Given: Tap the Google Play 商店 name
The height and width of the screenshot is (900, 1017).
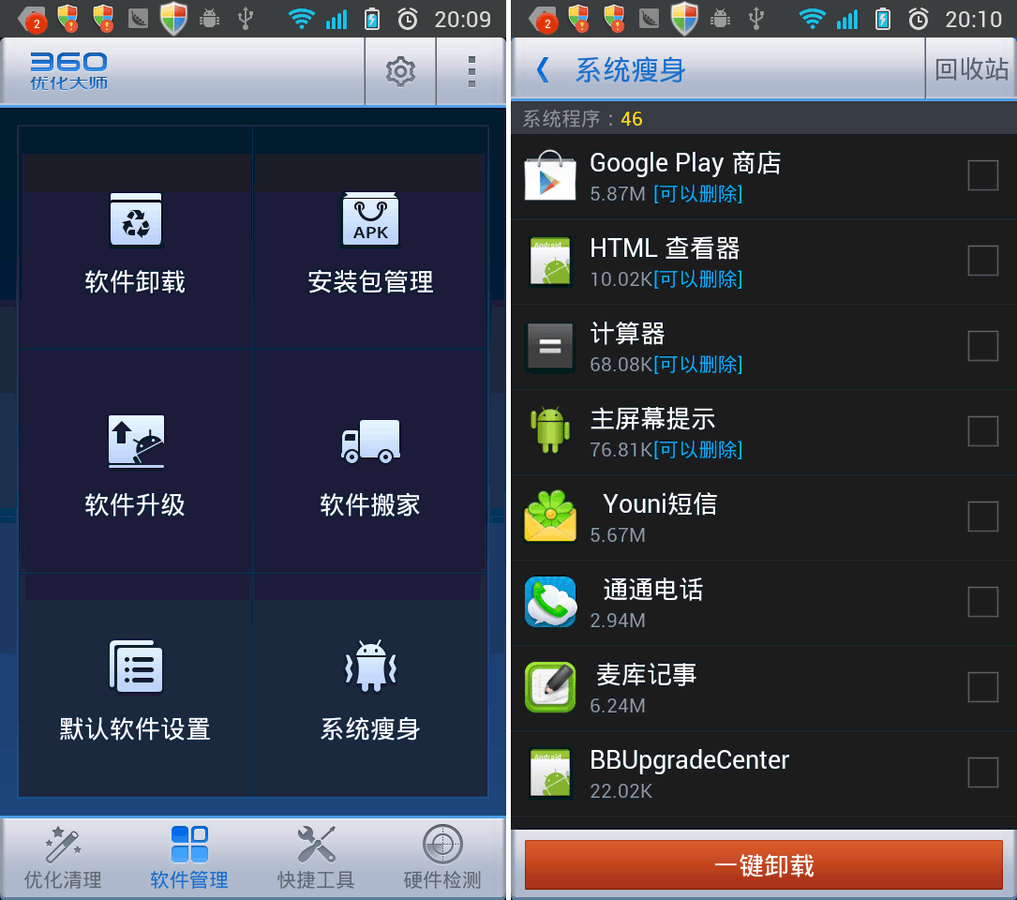Looking at the screenshot, I should (x=685, y=163).
